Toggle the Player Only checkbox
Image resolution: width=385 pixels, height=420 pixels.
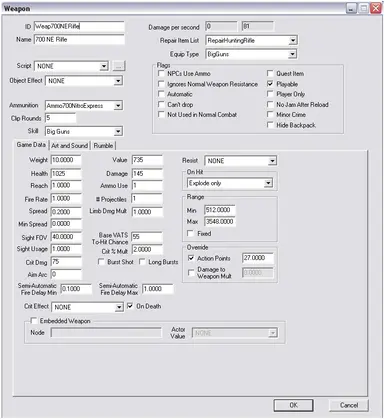(x=270, y=94)
